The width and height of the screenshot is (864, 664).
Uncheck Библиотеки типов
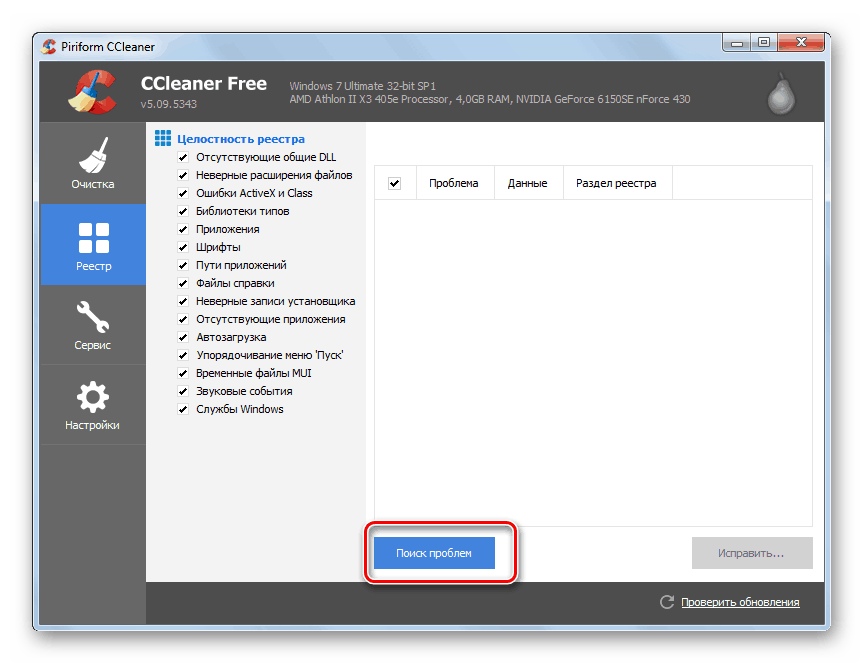(x=183, y=211)
